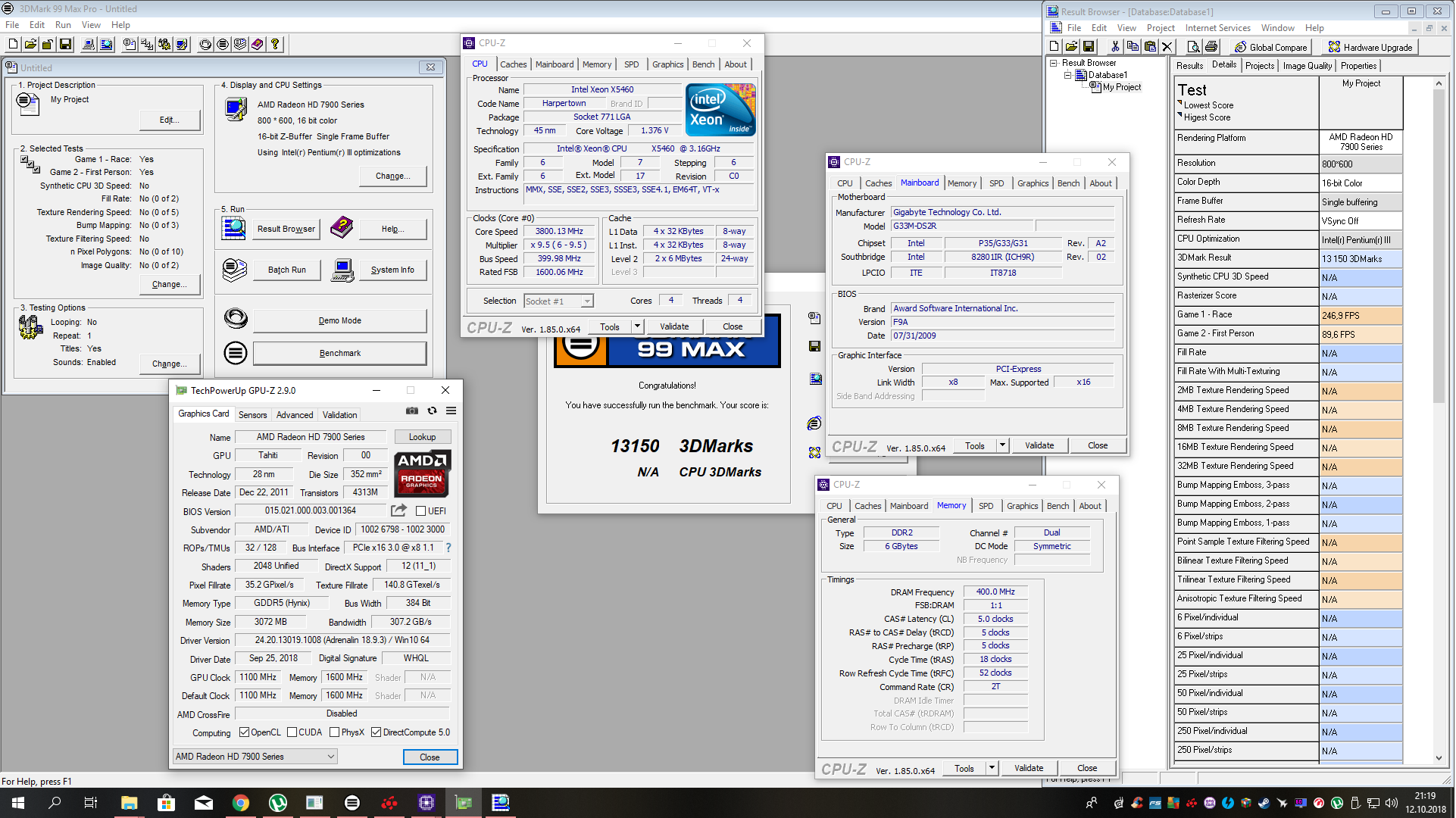Open Windows Start menu

tap(18, 803)
